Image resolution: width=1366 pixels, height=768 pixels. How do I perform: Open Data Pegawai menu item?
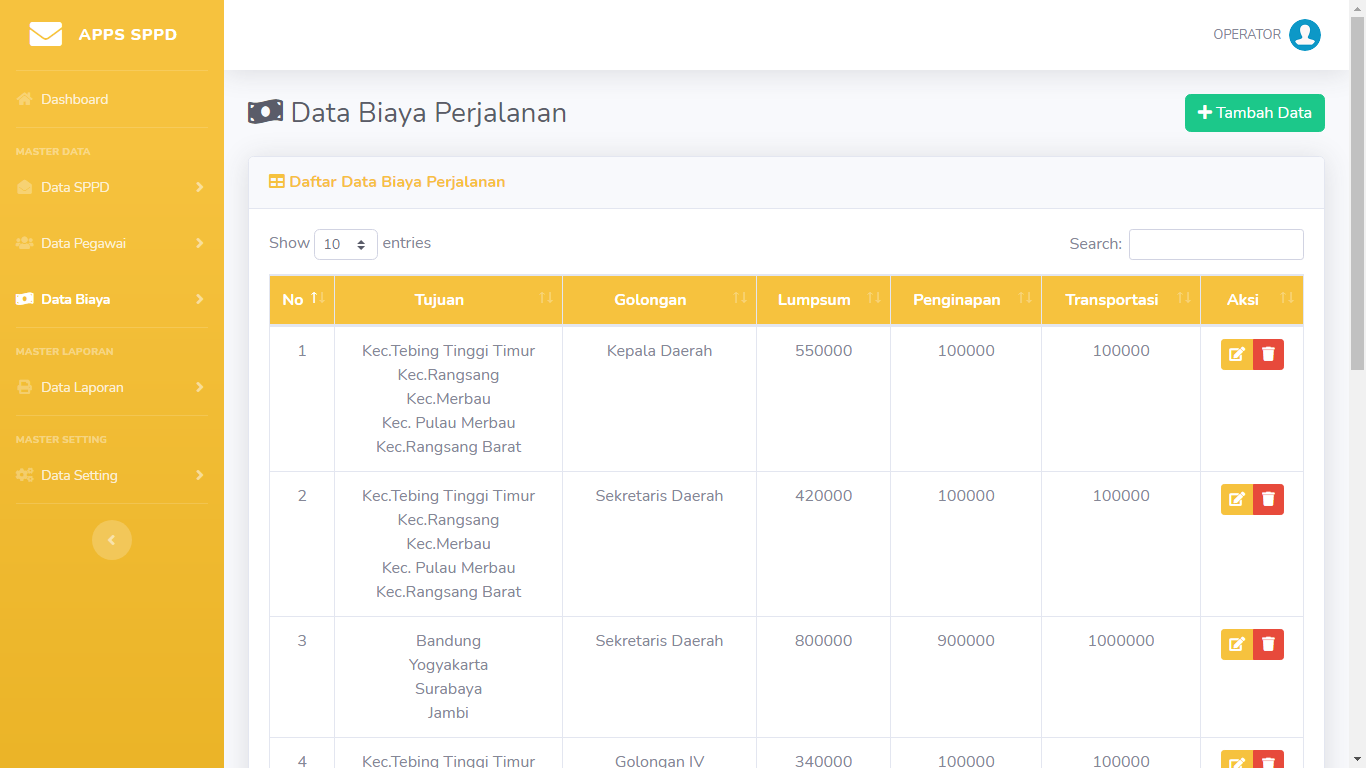[x=112, y=243]
